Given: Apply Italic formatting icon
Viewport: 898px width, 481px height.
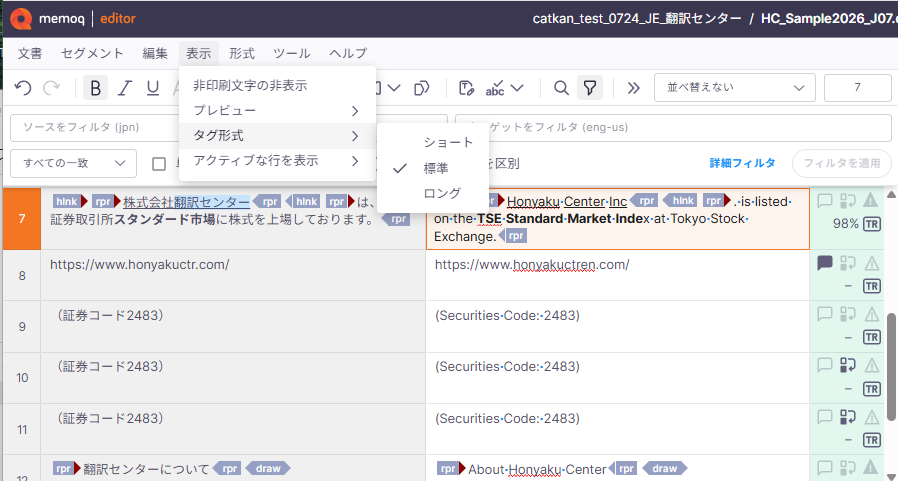Looking at the screenshot, I should [124, 88].
